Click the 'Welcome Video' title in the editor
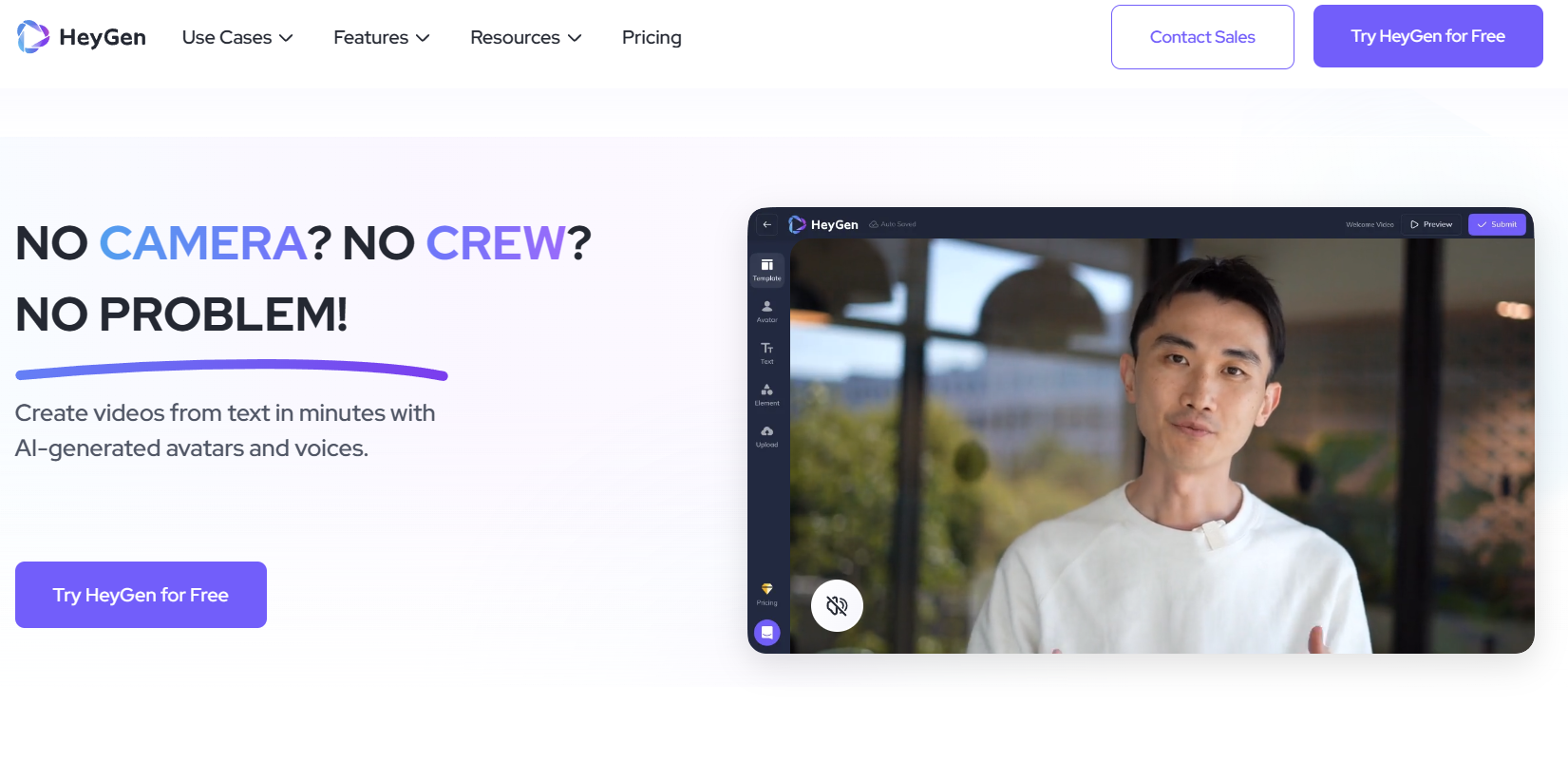 click(1370, 224)
